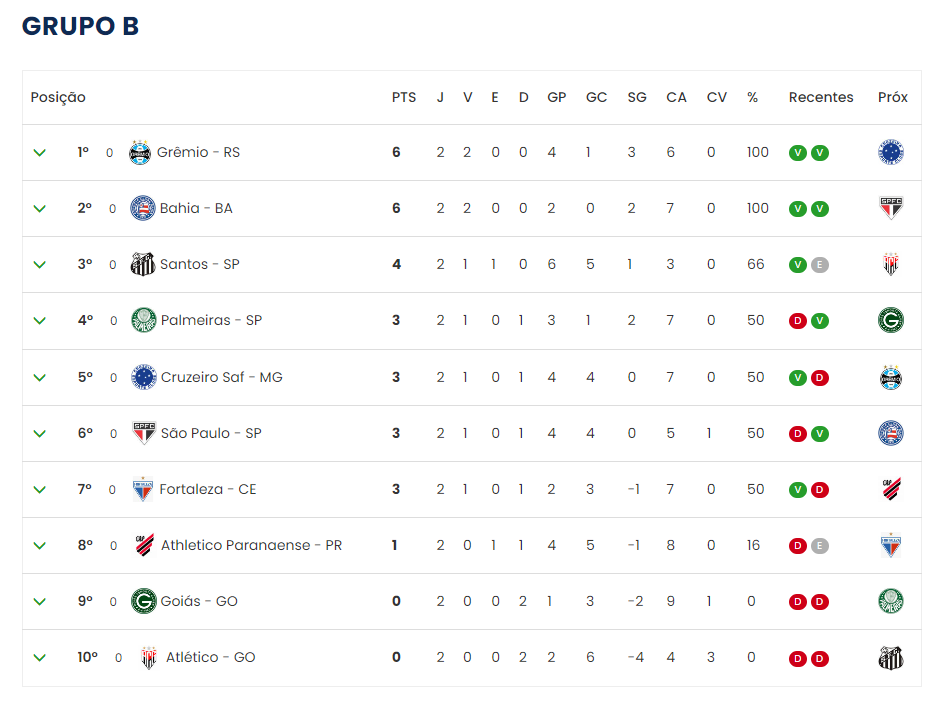Viewport: 934px width, 712px height.
Task: Click Goiás crest beside team name
Action: tap(144, 601)
